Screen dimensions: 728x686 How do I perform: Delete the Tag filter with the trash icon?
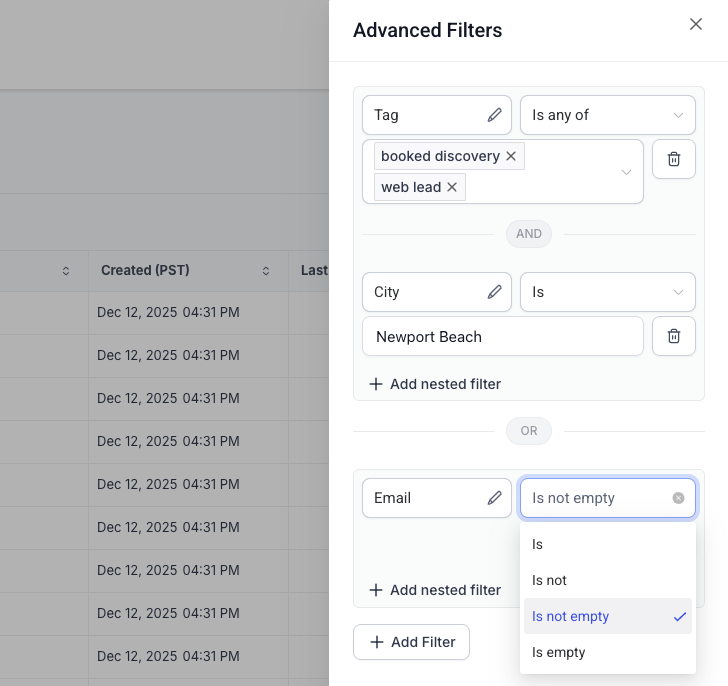click(x=674, y=159)
